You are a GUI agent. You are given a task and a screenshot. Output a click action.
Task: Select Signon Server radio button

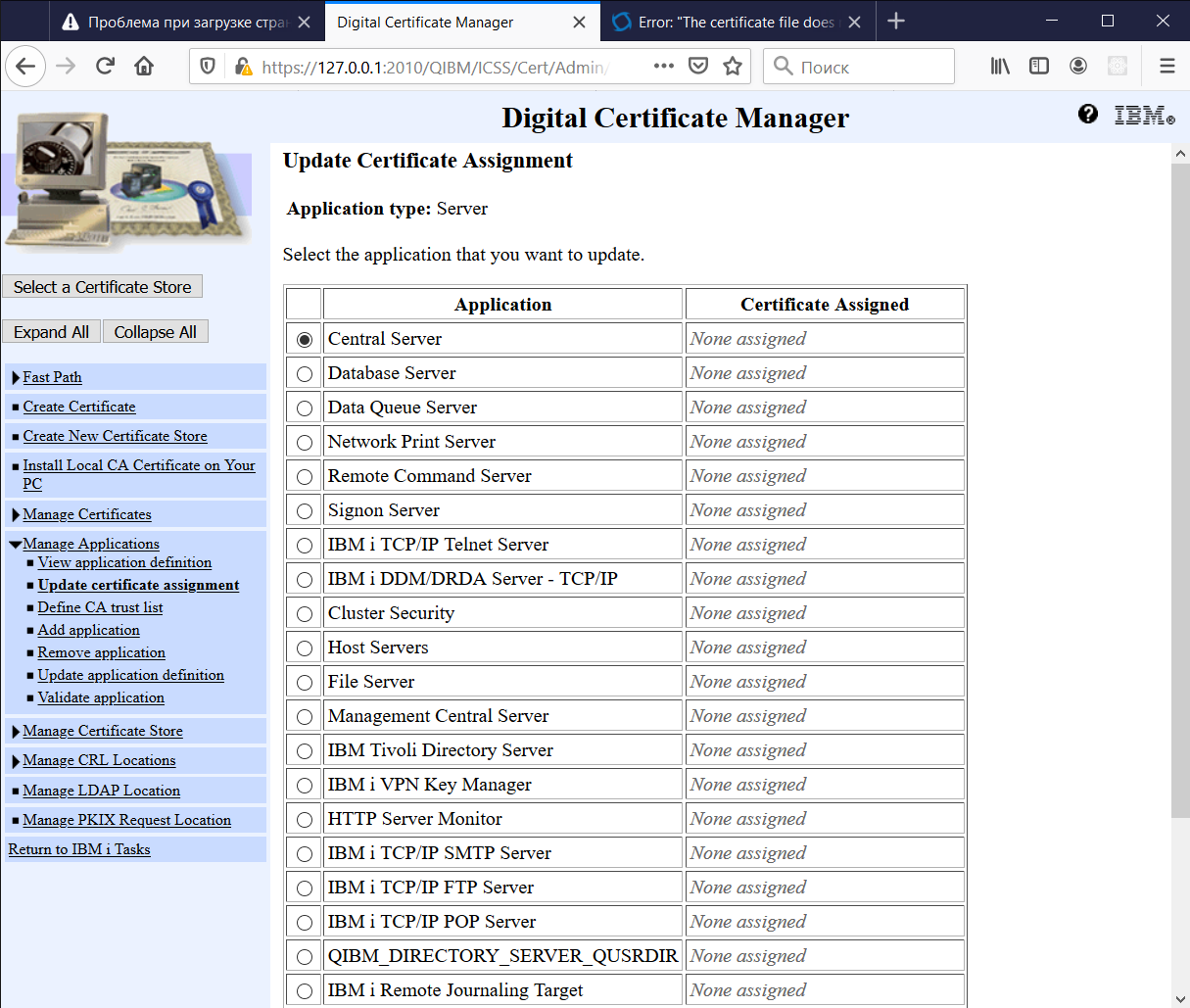tap(305, 510)
